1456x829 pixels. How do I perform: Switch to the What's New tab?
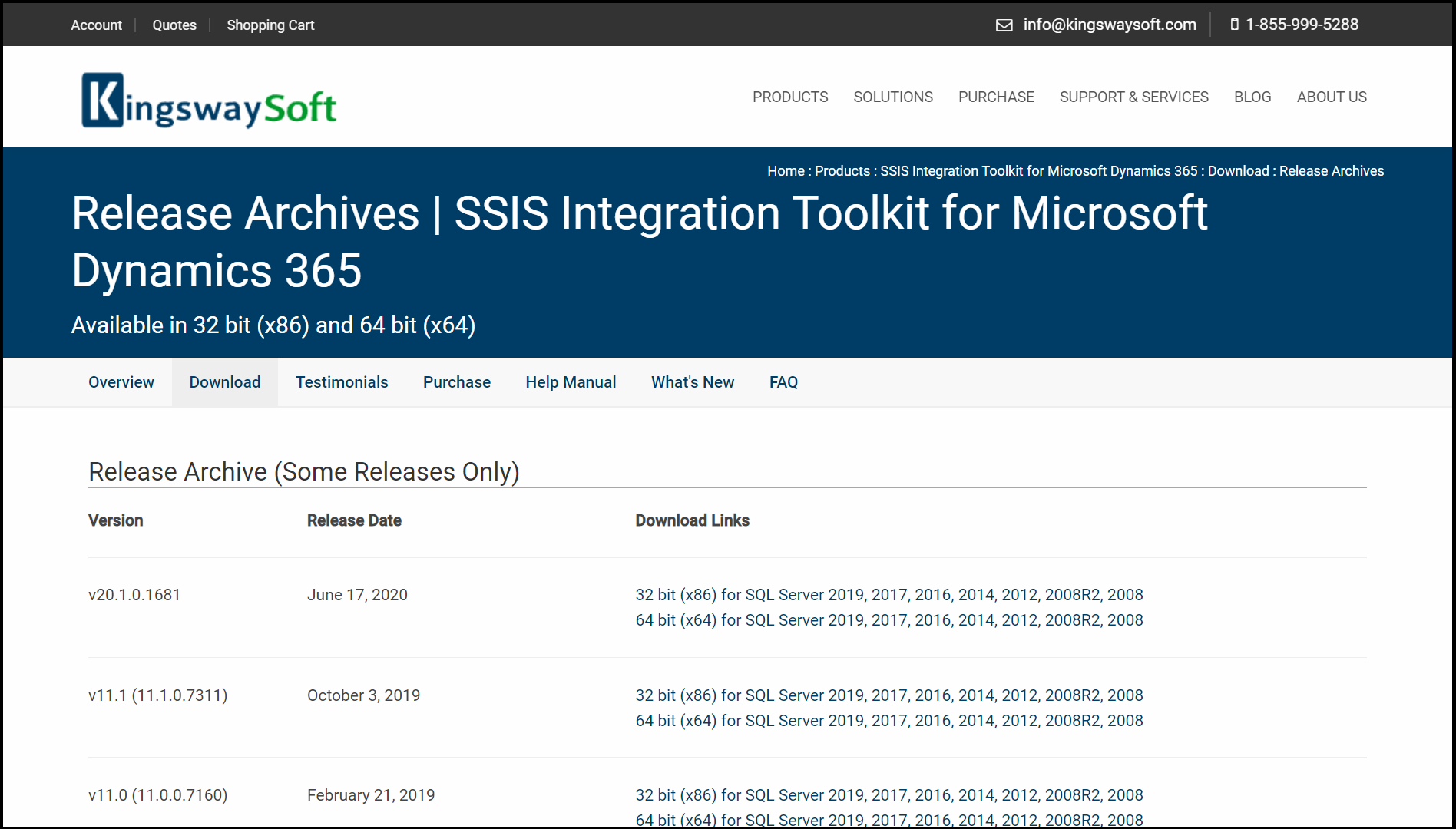pos(693,382)
